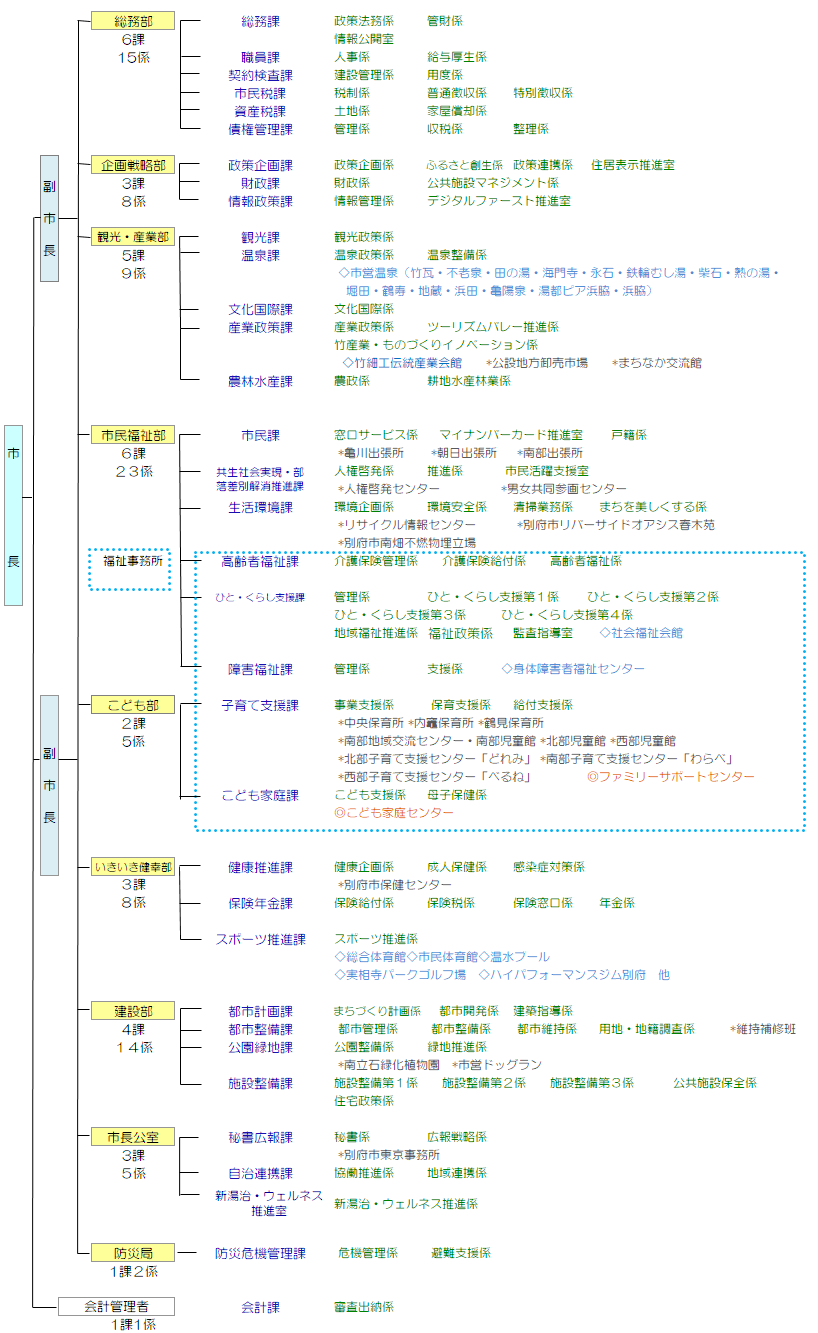Click the upper 副市長 box

point(49,218)
